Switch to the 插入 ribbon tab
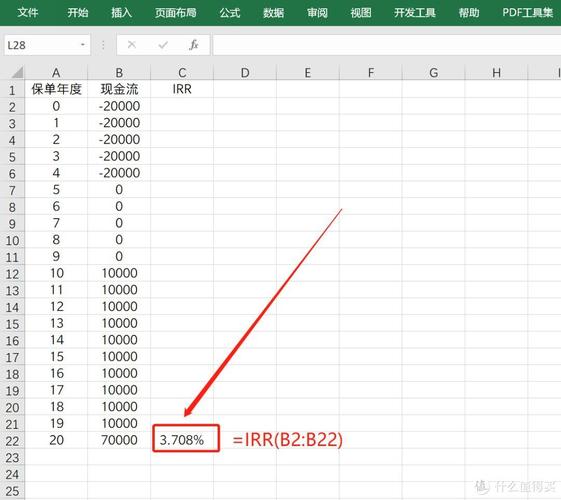The height and width of the screenshot is (500, 561). pyautogui.click(x=122, y=13)
